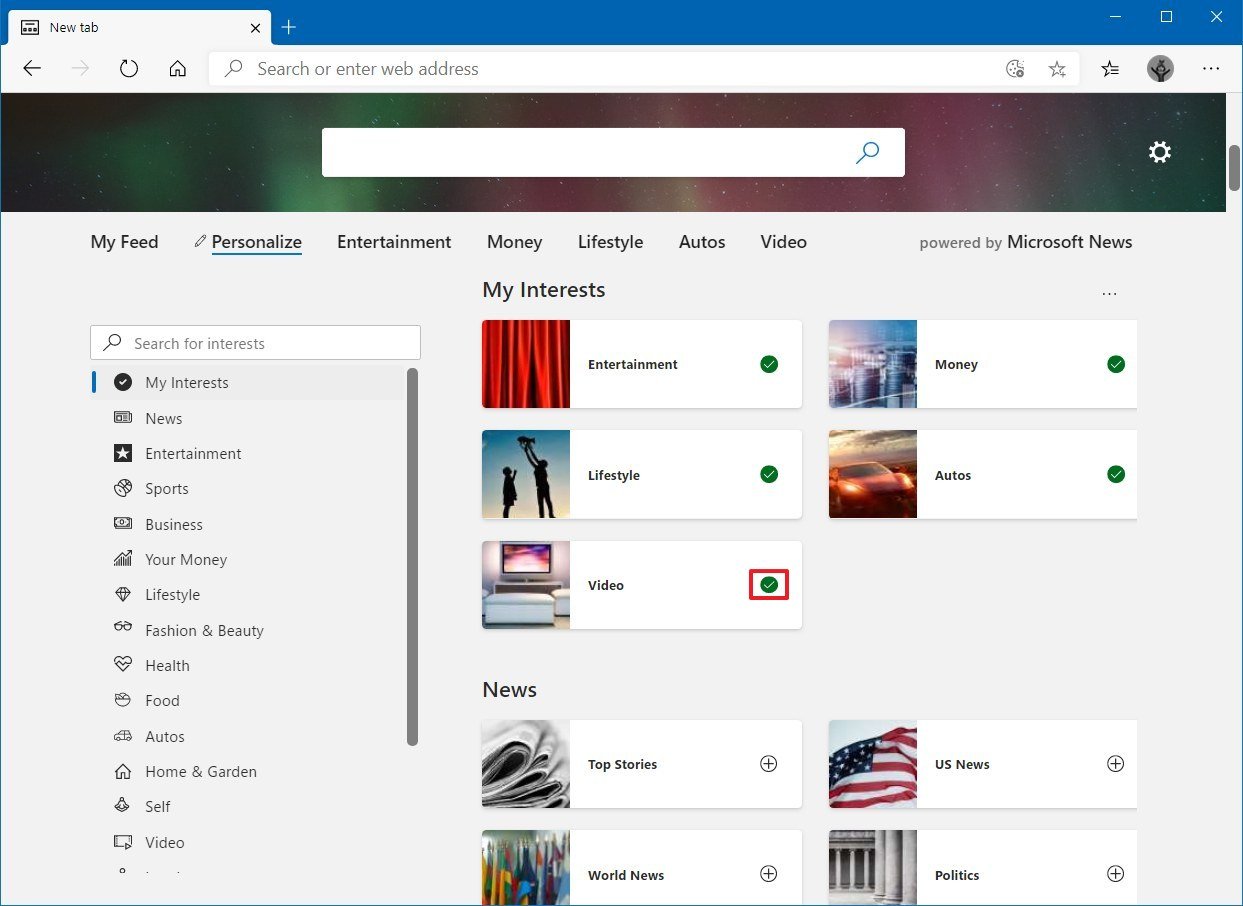Uncheck the Autos interest checkmark

point(1116,474)
